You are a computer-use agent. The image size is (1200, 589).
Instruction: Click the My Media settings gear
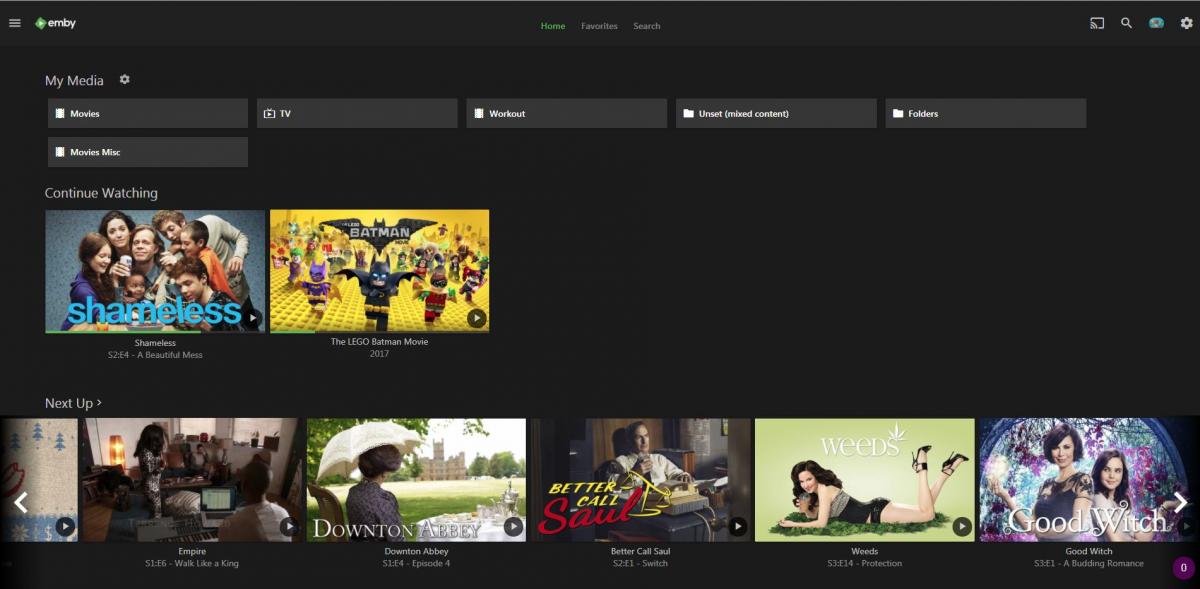click(x=125, y=80)
